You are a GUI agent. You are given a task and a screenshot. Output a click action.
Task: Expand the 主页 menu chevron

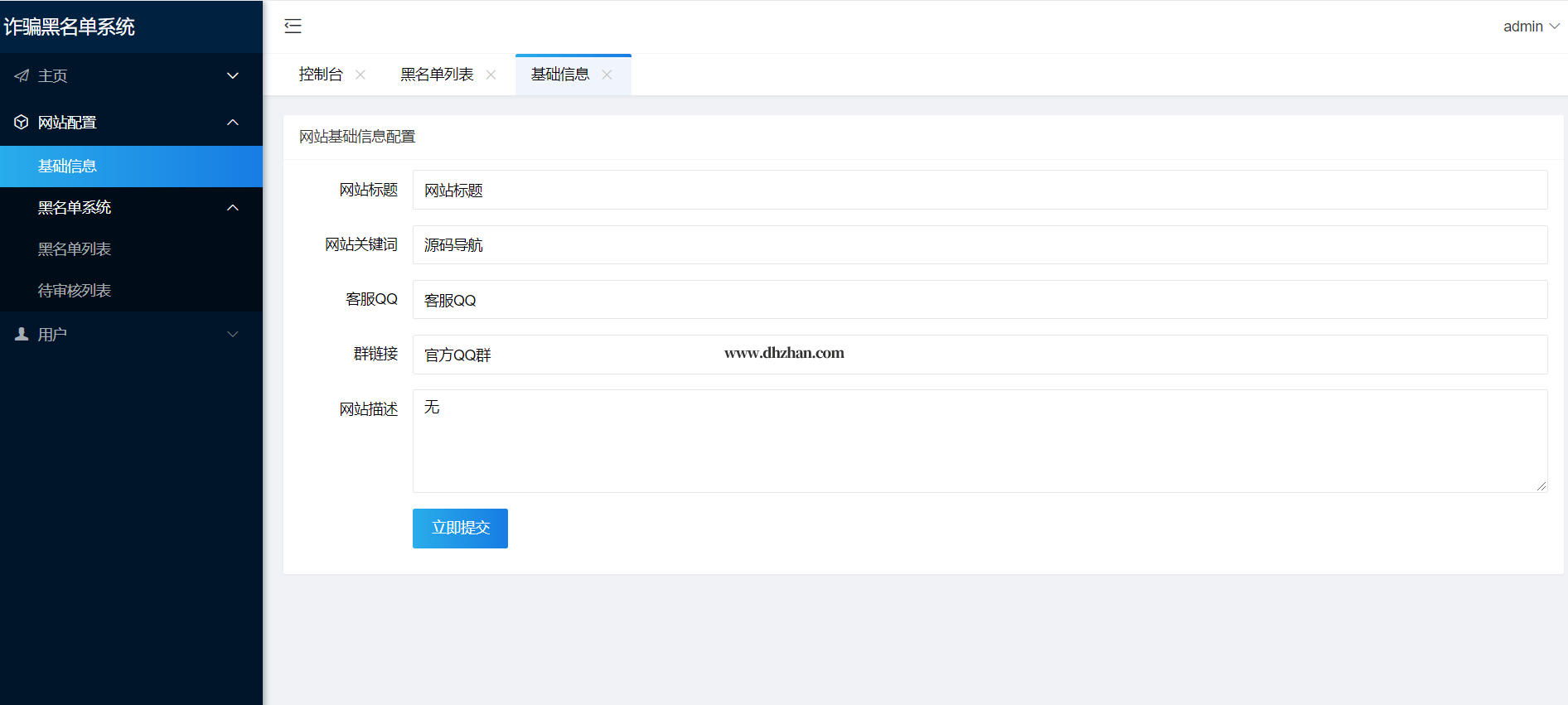233,76
